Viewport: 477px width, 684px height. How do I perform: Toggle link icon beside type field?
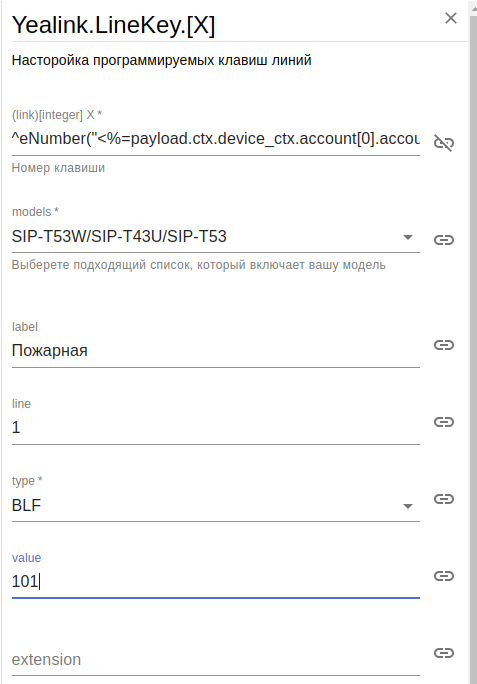444,499
